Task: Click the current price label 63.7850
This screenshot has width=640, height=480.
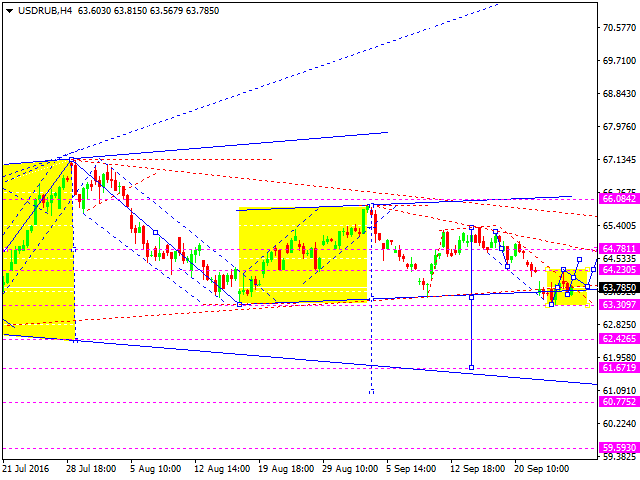Action: [x=619, y=287]
